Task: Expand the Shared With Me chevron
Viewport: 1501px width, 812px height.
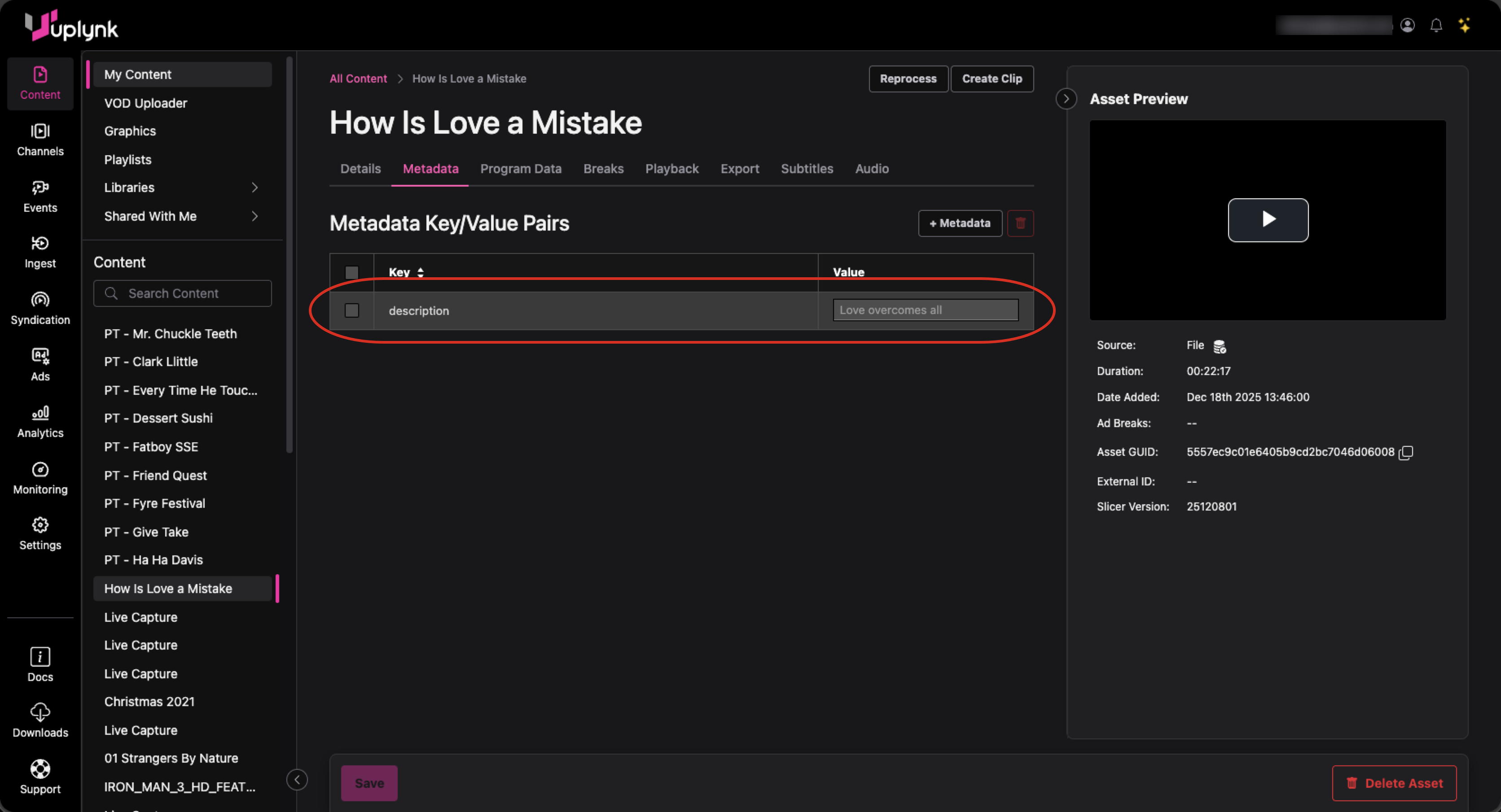Action: click(255, 216)
